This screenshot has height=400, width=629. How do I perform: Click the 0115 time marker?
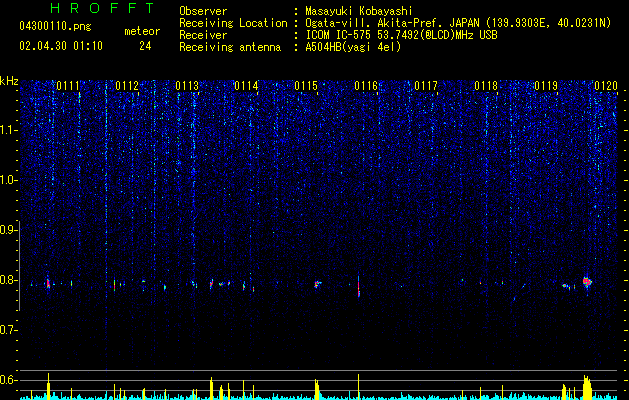point(306,86)
